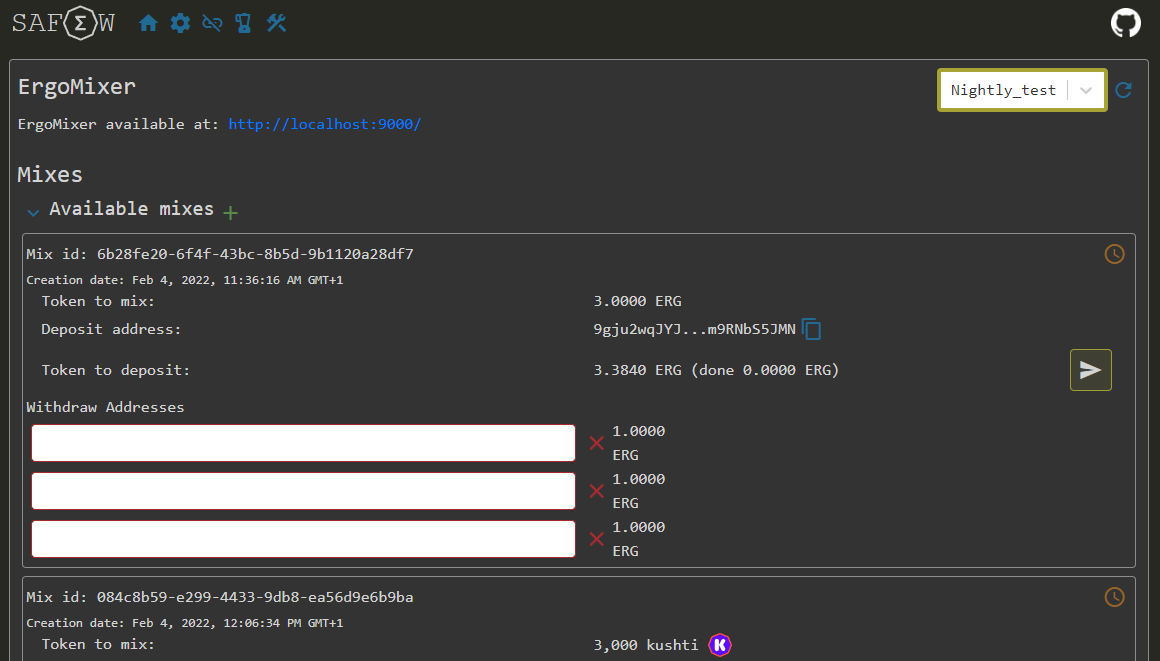Refresh the wallet list
Viewport: 1160px width, 661px height.
point(1123,90)
